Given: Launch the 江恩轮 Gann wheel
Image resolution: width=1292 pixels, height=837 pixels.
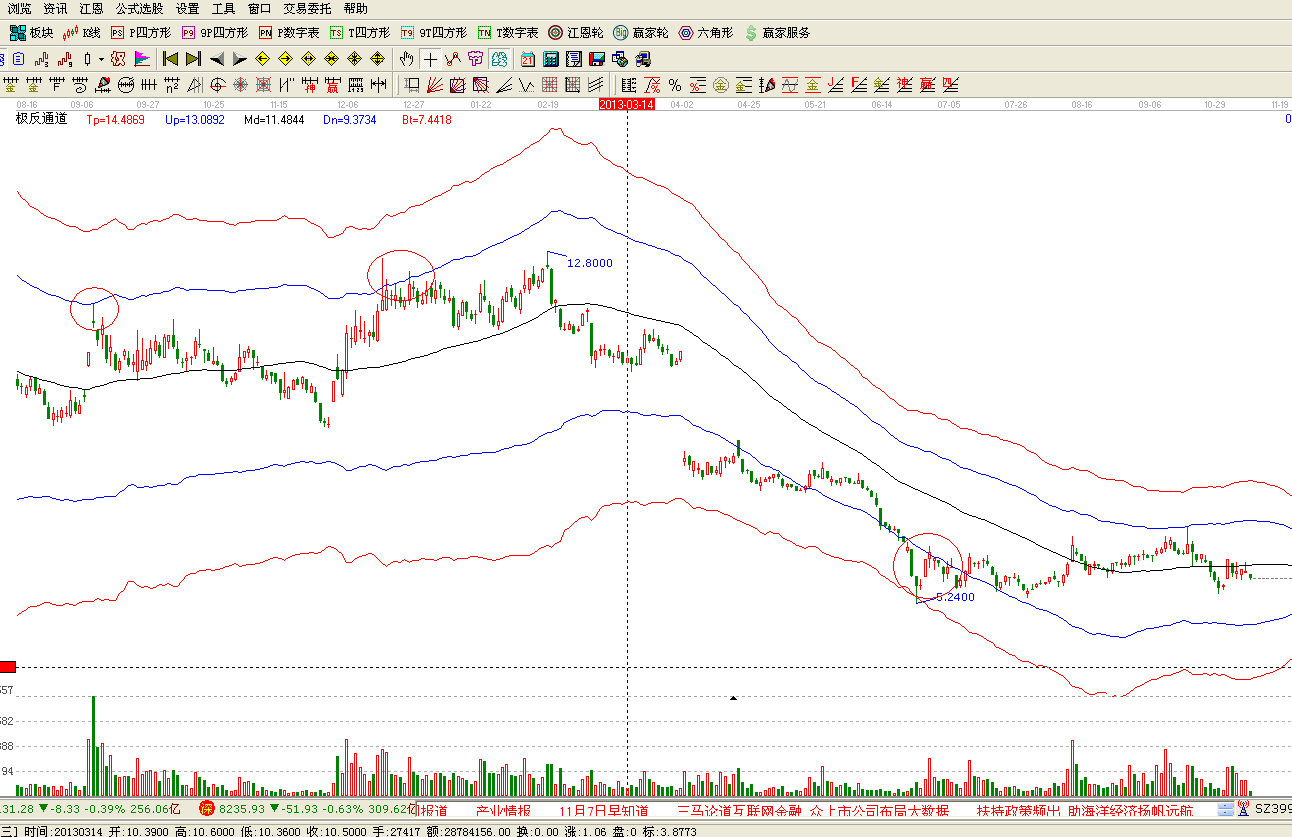Looking at the screenshot, I should tap(575, 33).
